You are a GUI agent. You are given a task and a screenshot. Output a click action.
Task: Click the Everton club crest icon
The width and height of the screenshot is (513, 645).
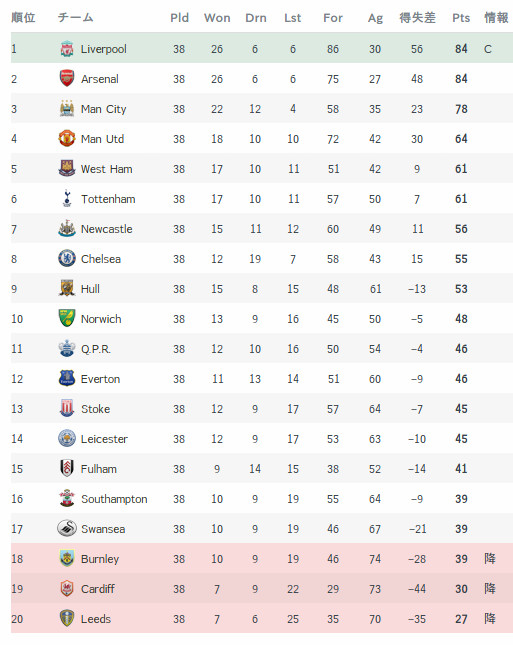coord(67,378)
